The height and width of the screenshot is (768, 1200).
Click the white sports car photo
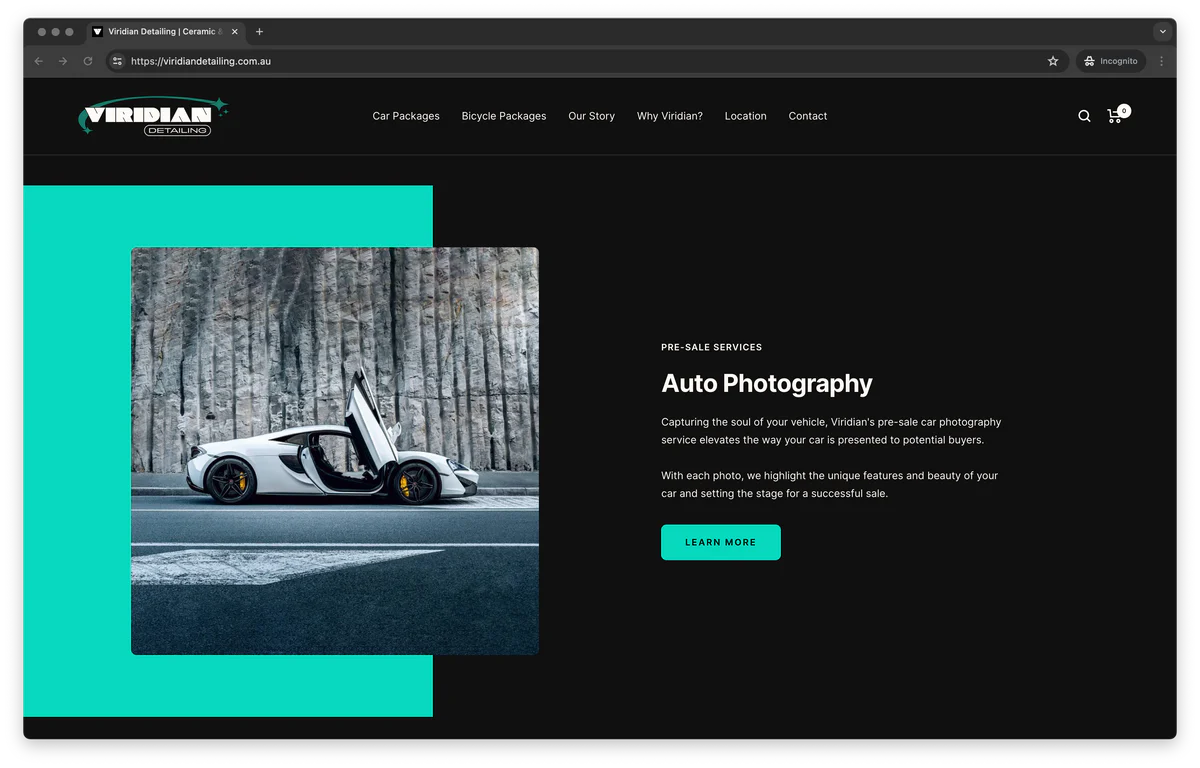[x=335, y=451]
